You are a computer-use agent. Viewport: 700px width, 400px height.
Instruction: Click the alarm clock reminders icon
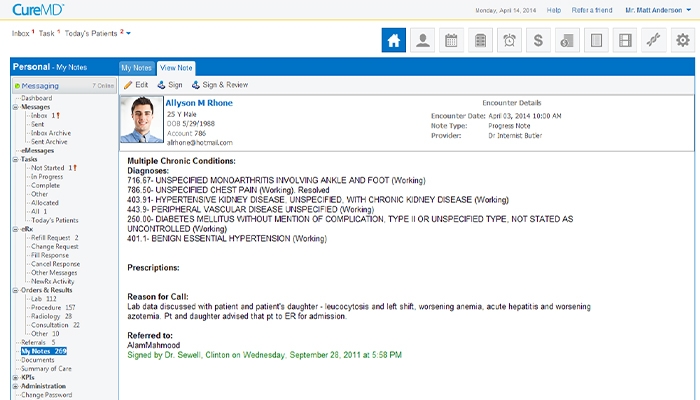coord(509,41)
